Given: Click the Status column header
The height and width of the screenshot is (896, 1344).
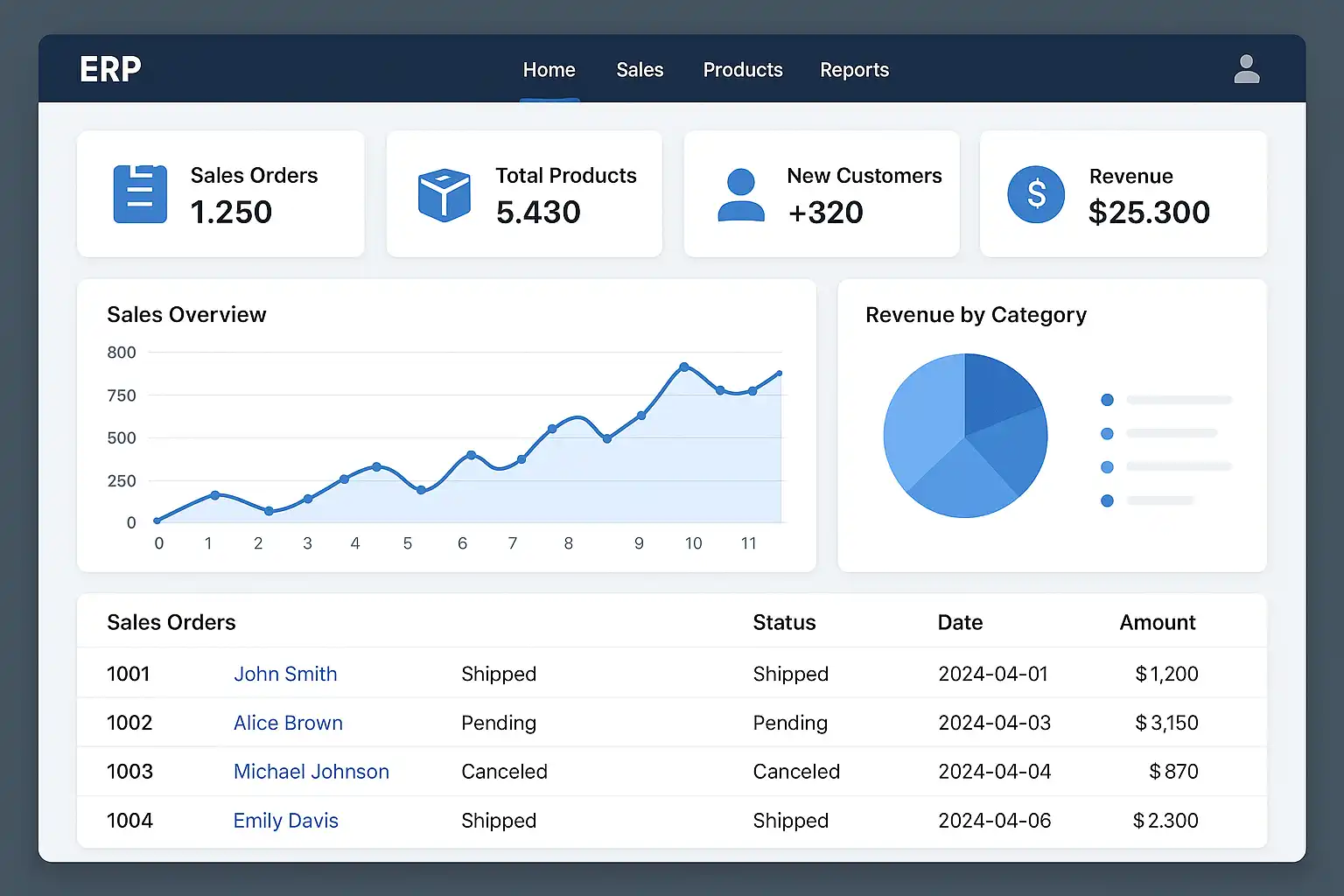Looking at the screenshot, I should (784, 622).
